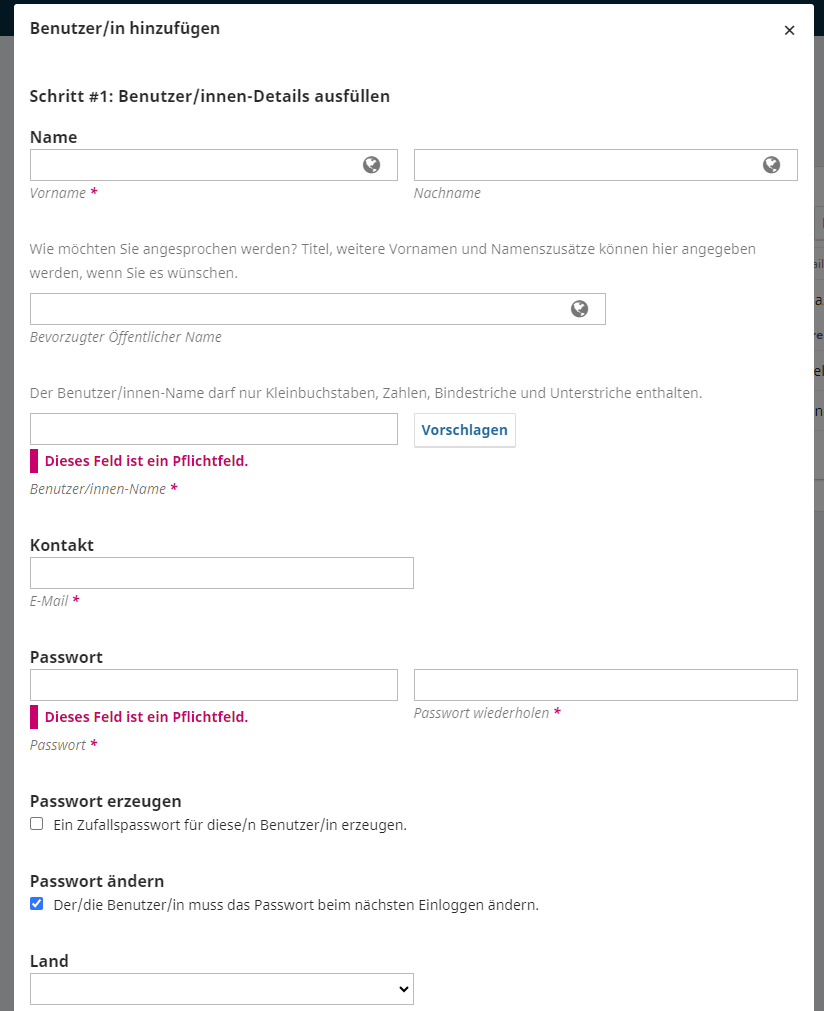
Task: Click the Pflichtfeld error under Benutzer/innen-Name
Action: click(146, 461)
